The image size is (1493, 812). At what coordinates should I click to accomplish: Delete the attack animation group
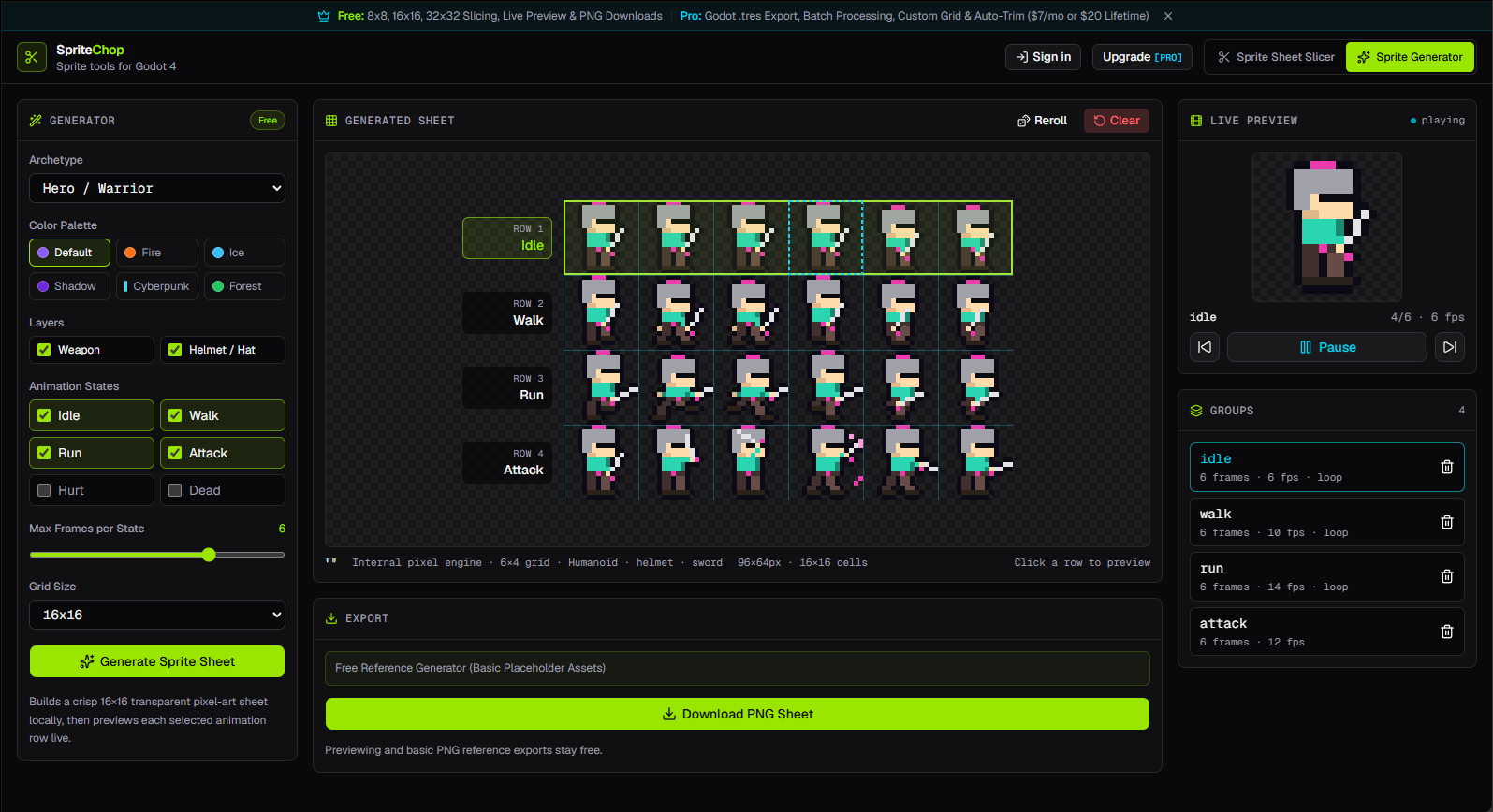[1446, 631]
